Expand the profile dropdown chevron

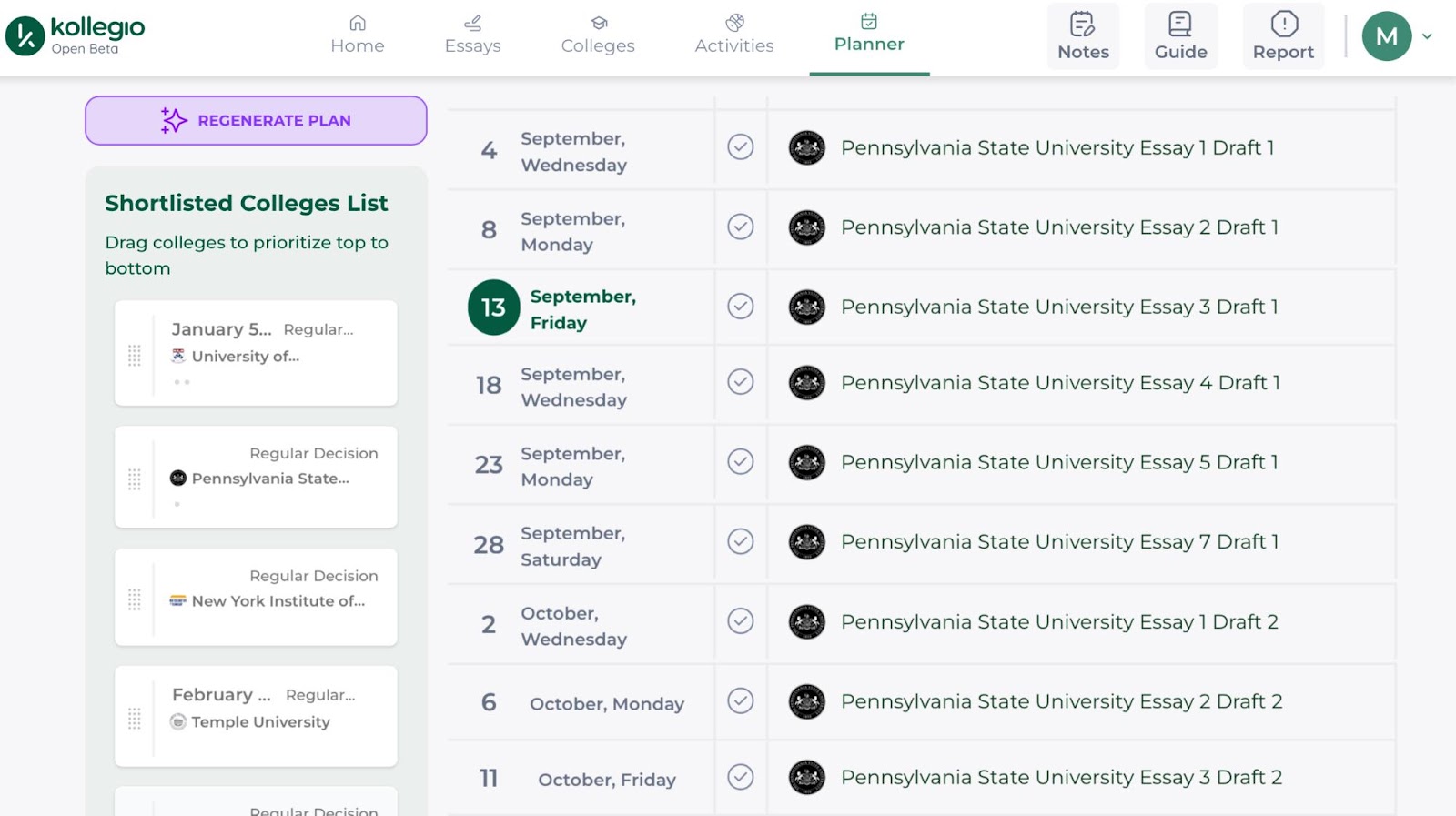[x=1427, y=36]
